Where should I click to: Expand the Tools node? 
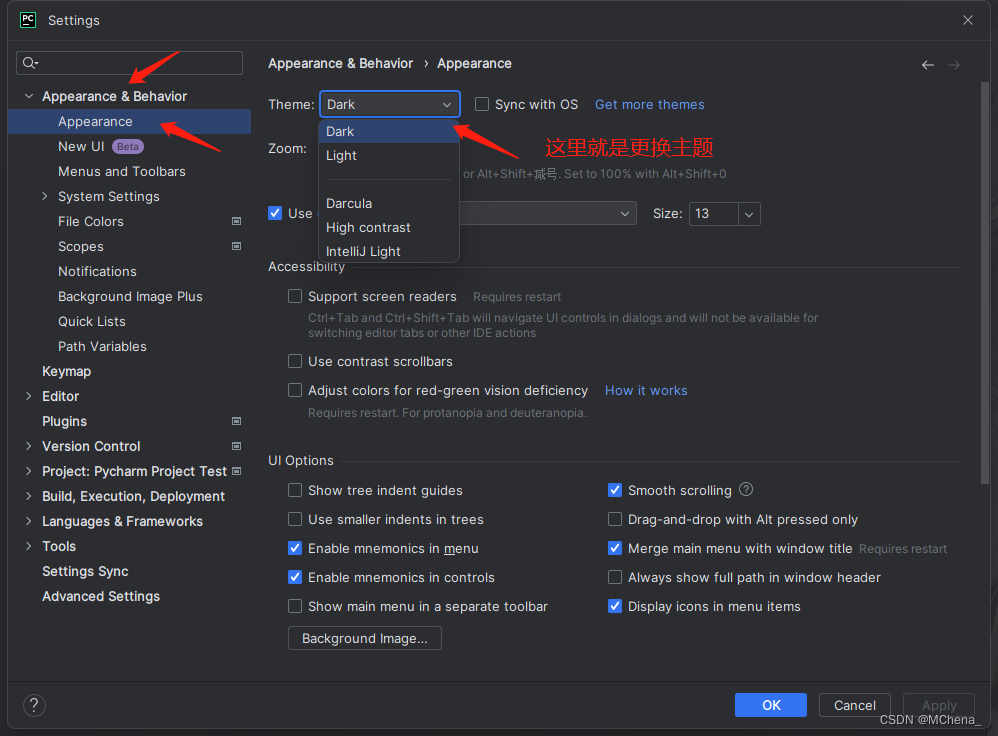click(x=29, y=546)
